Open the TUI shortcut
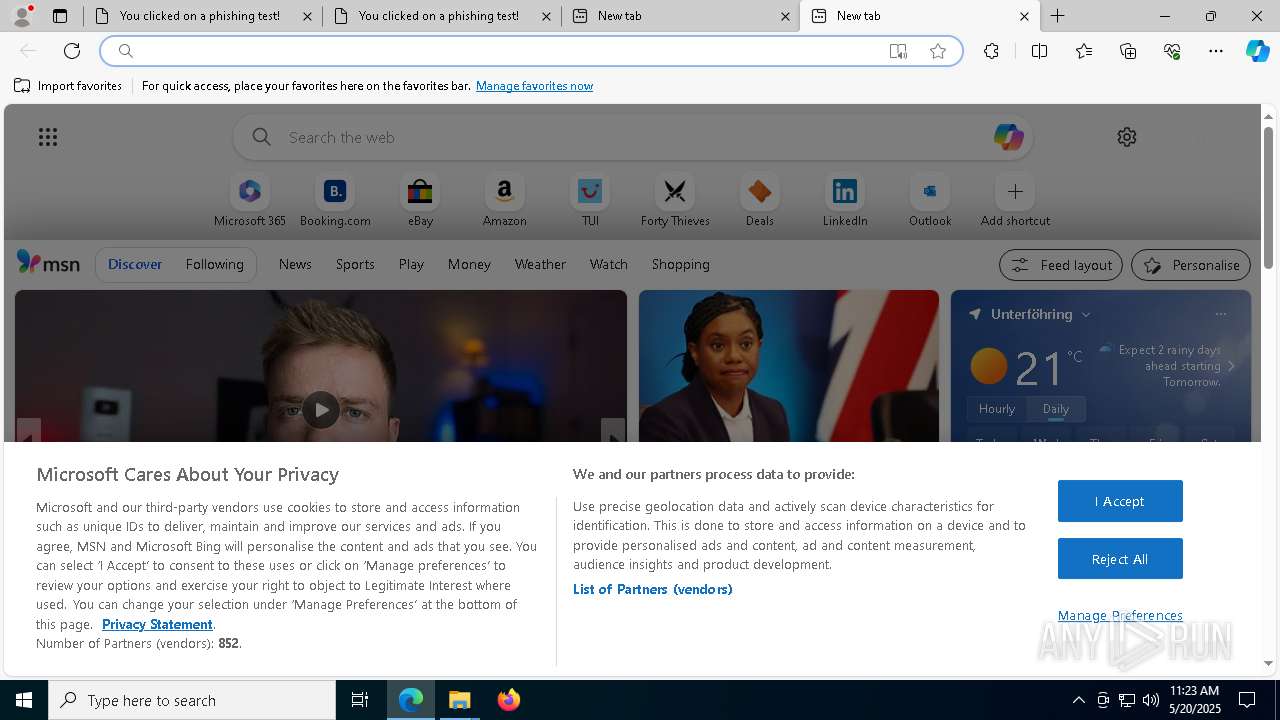1280x720 pixels. (590, 201)
